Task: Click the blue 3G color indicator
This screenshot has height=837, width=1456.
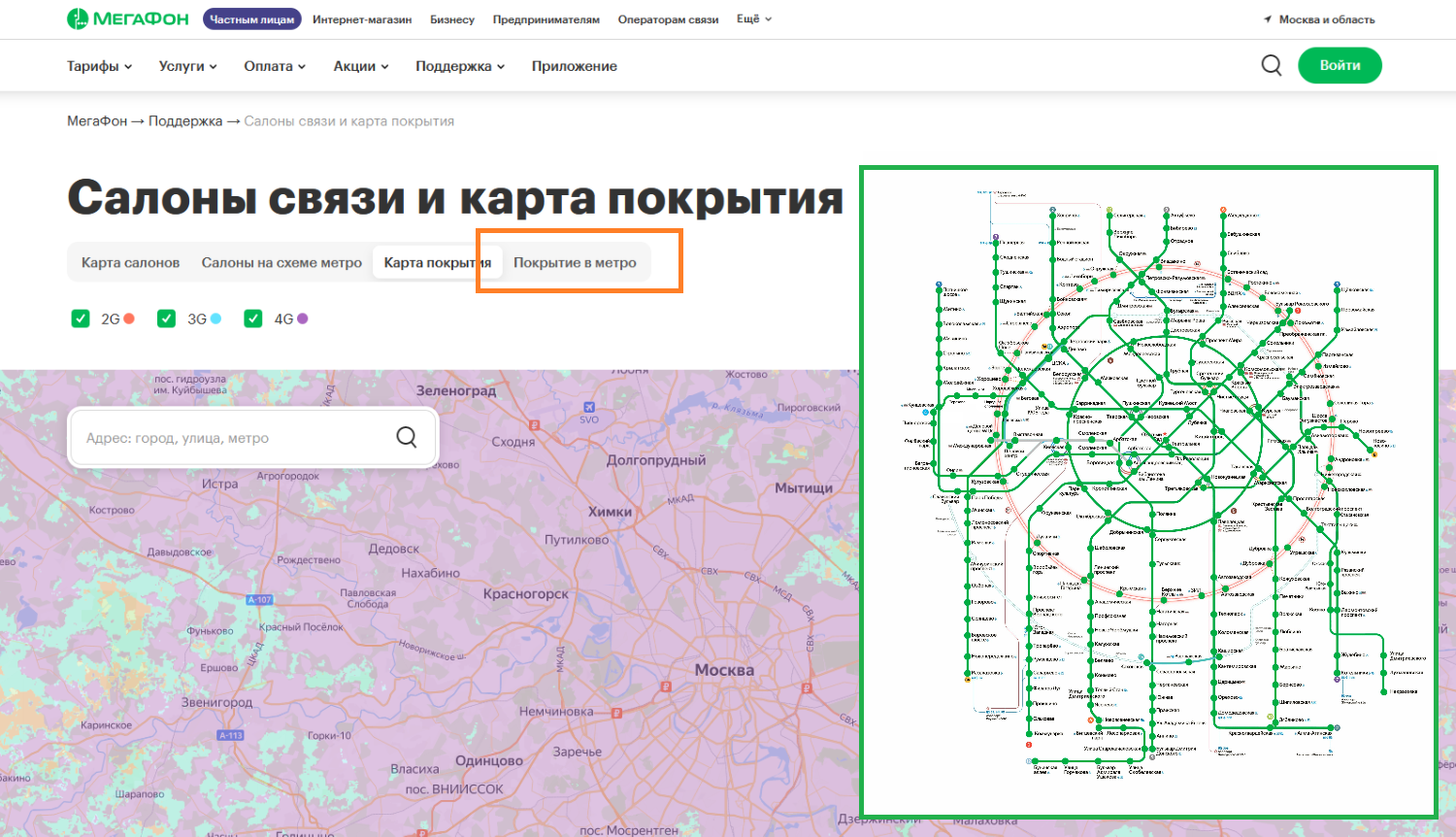Action: click(215, 318)
